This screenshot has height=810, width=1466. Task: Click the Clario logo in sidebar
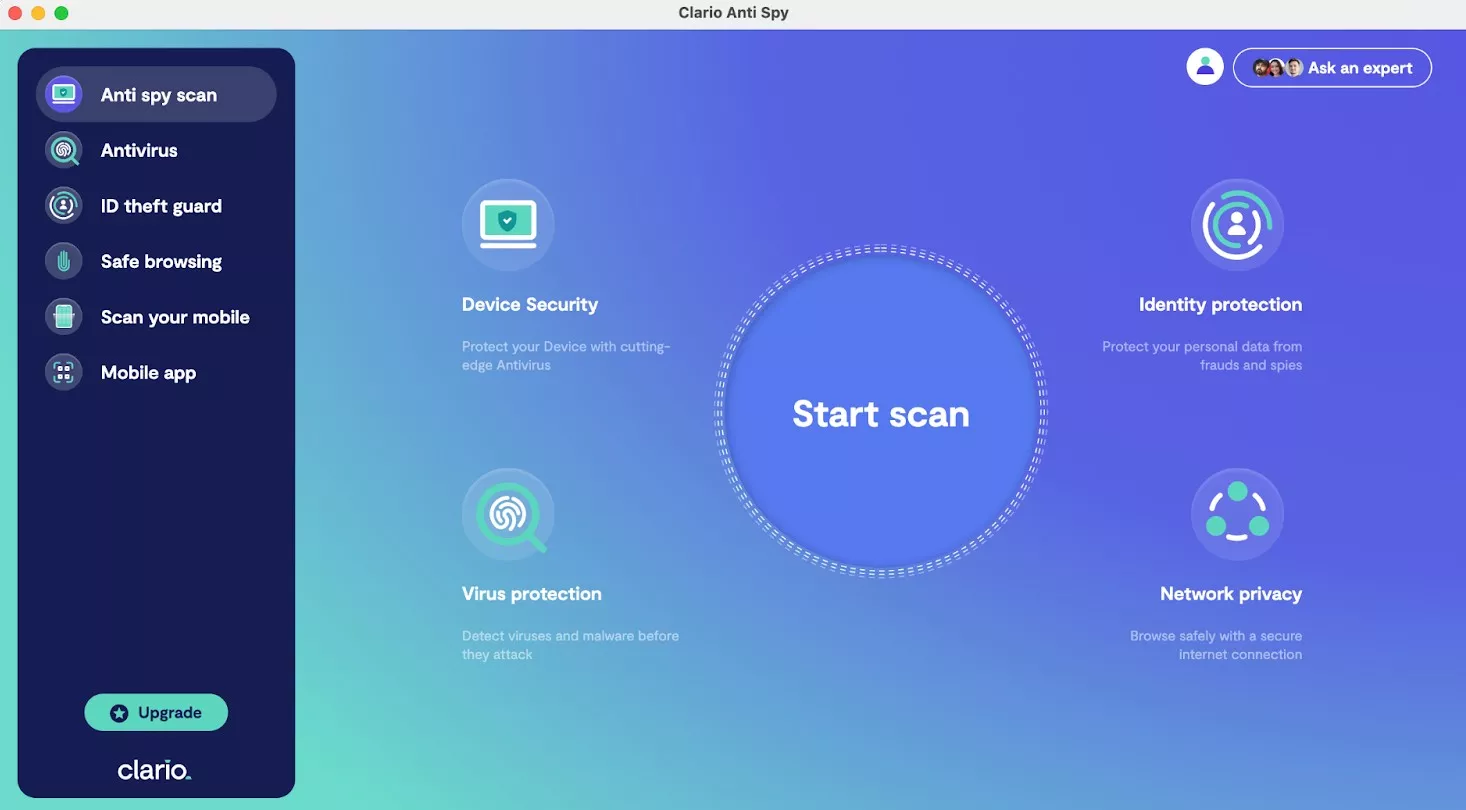tap(154, 770)
